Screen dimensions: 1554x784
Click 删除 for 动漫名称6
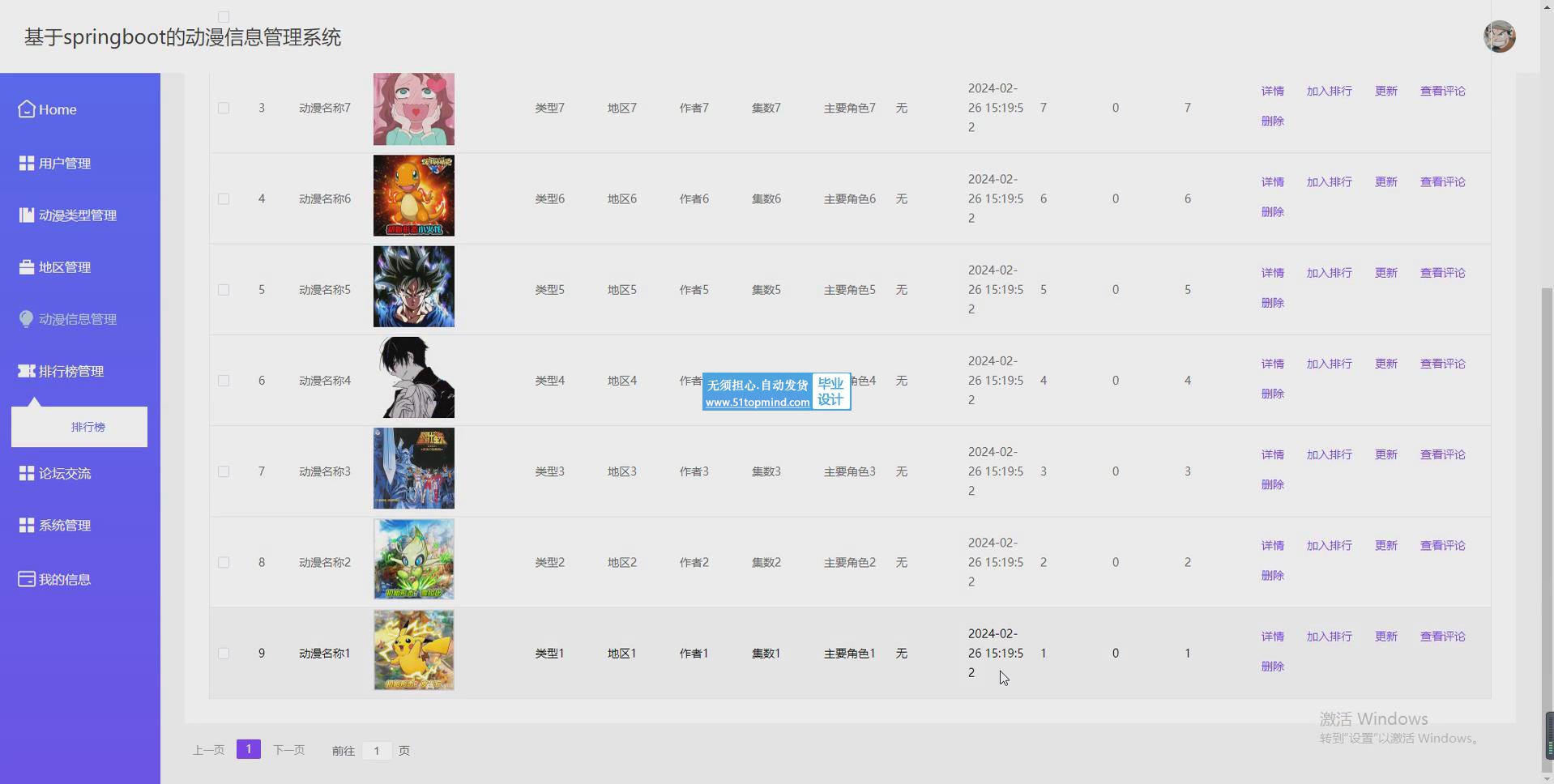[x=1272, y=211]
